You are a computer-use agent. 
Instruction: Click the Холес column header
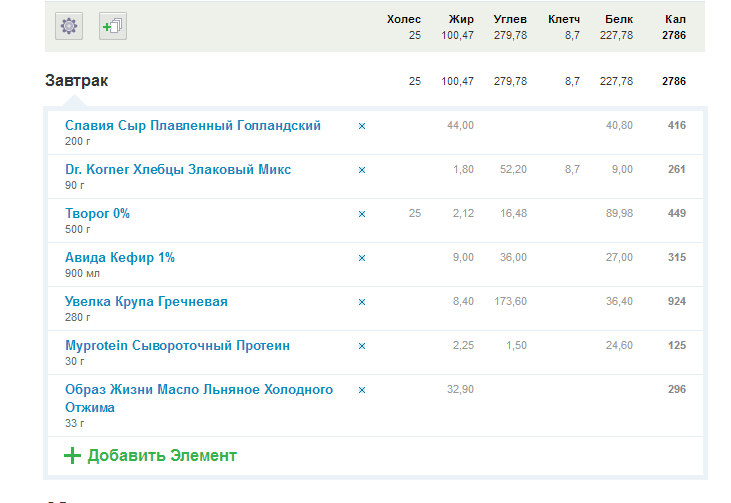(x=404, y=20)
